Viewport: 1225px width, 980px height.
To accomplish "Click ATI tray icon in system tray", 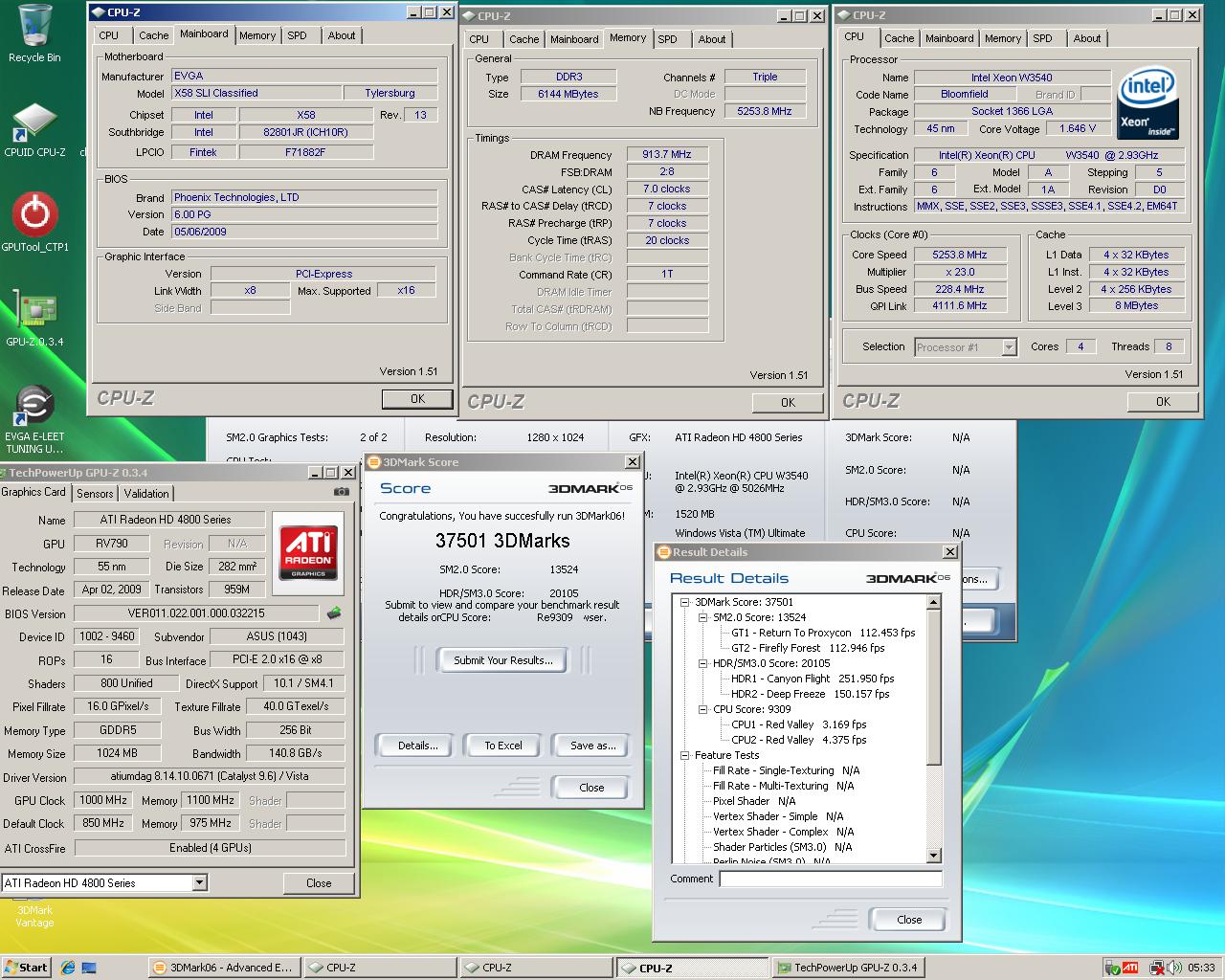I will [1130, 968].
